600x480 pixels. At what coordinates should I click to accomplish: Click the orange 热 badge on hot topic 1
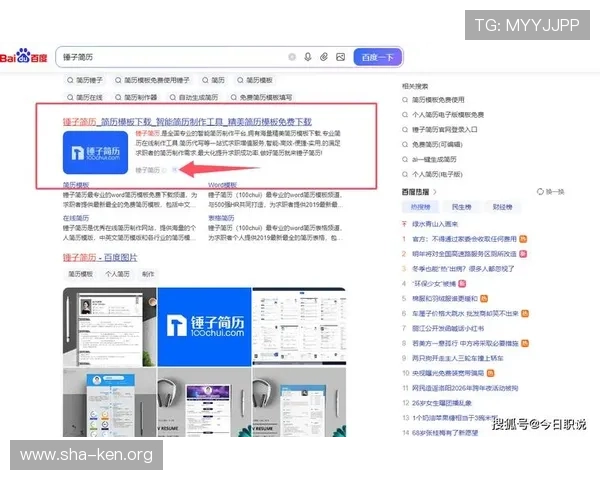[523, 239]
